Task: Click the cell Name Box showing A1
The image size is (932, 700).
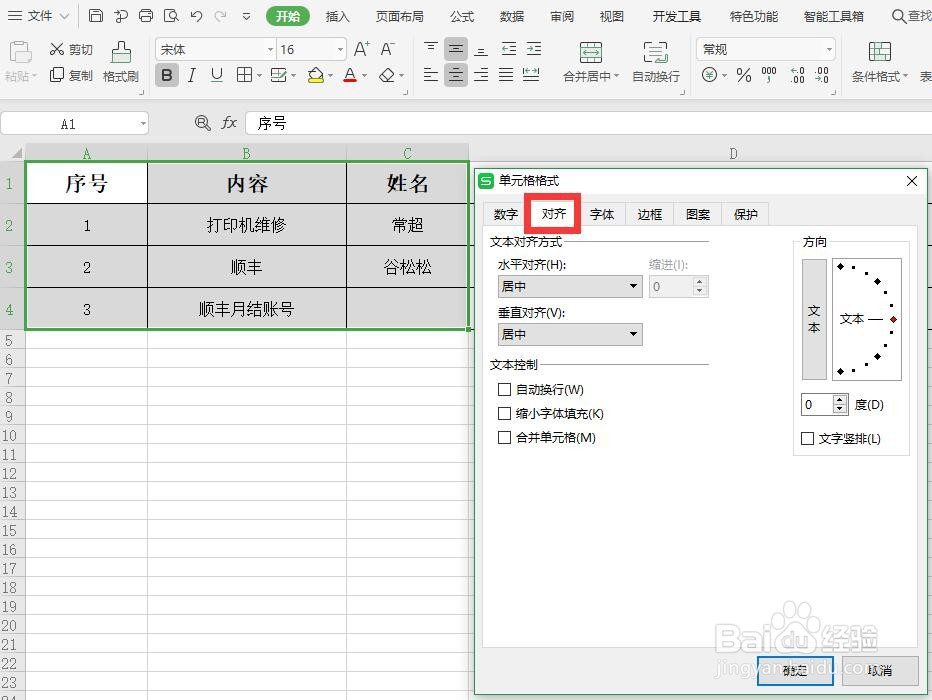Action: tap(70, 123)
